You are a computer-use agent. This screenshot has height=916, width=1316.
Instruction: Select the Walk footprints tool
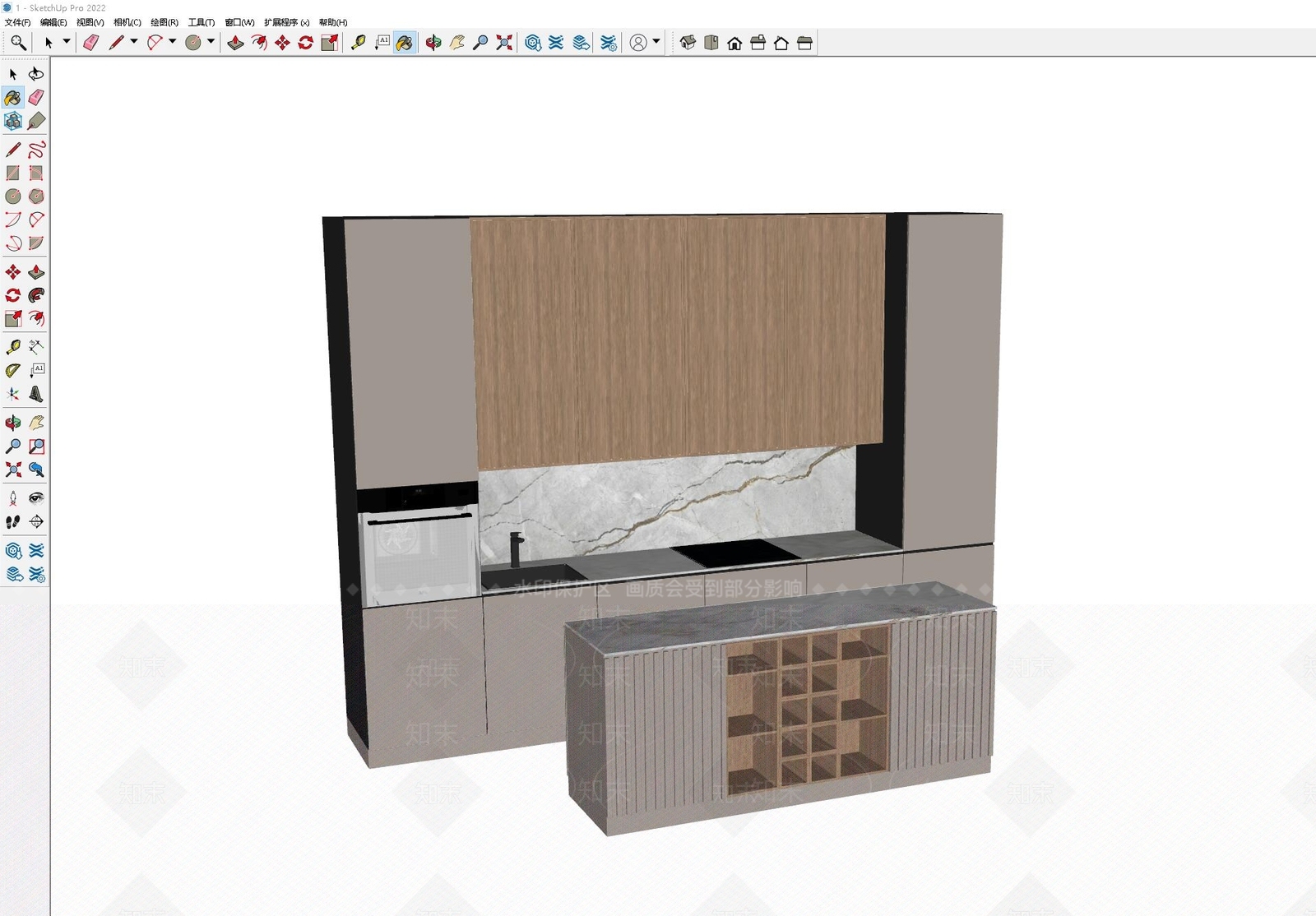click(x=13, y=521)
